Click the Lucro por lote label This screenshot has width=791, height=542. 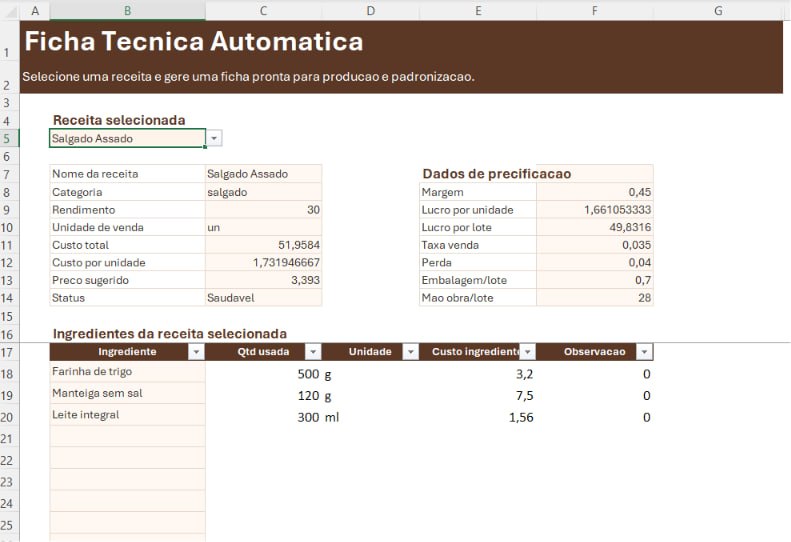point(478,227)
